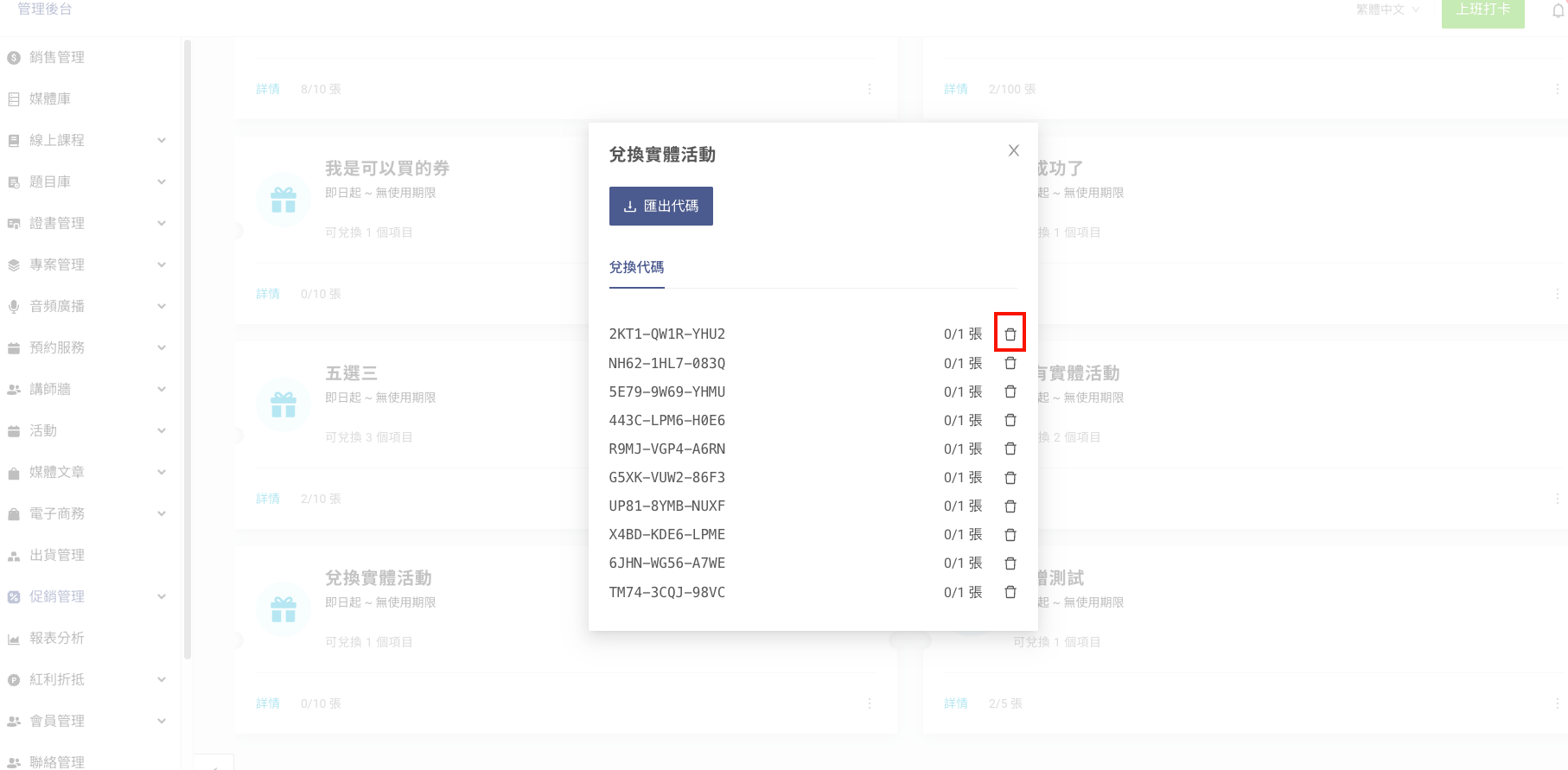Click the 銷售管理 dollar icon
The height and width of the screenshot is (770, 1568).
pyautogui.click(x=14, y=58)
